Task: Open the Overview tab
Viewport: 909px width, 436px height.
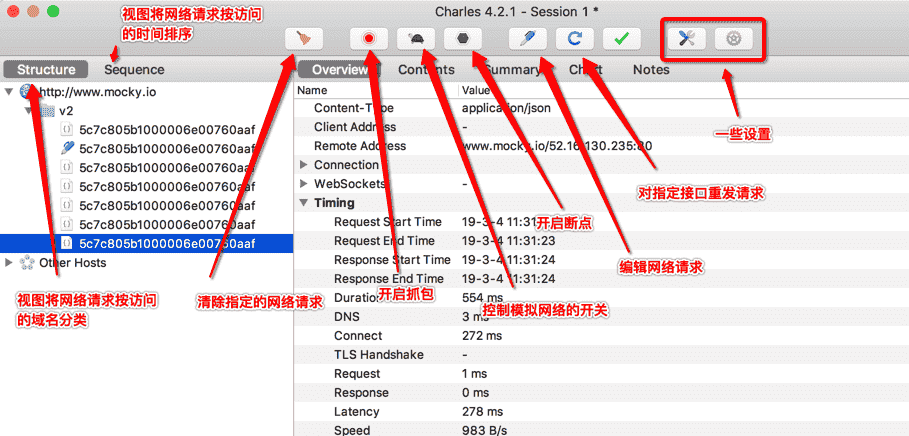Action: coord(340,70)
